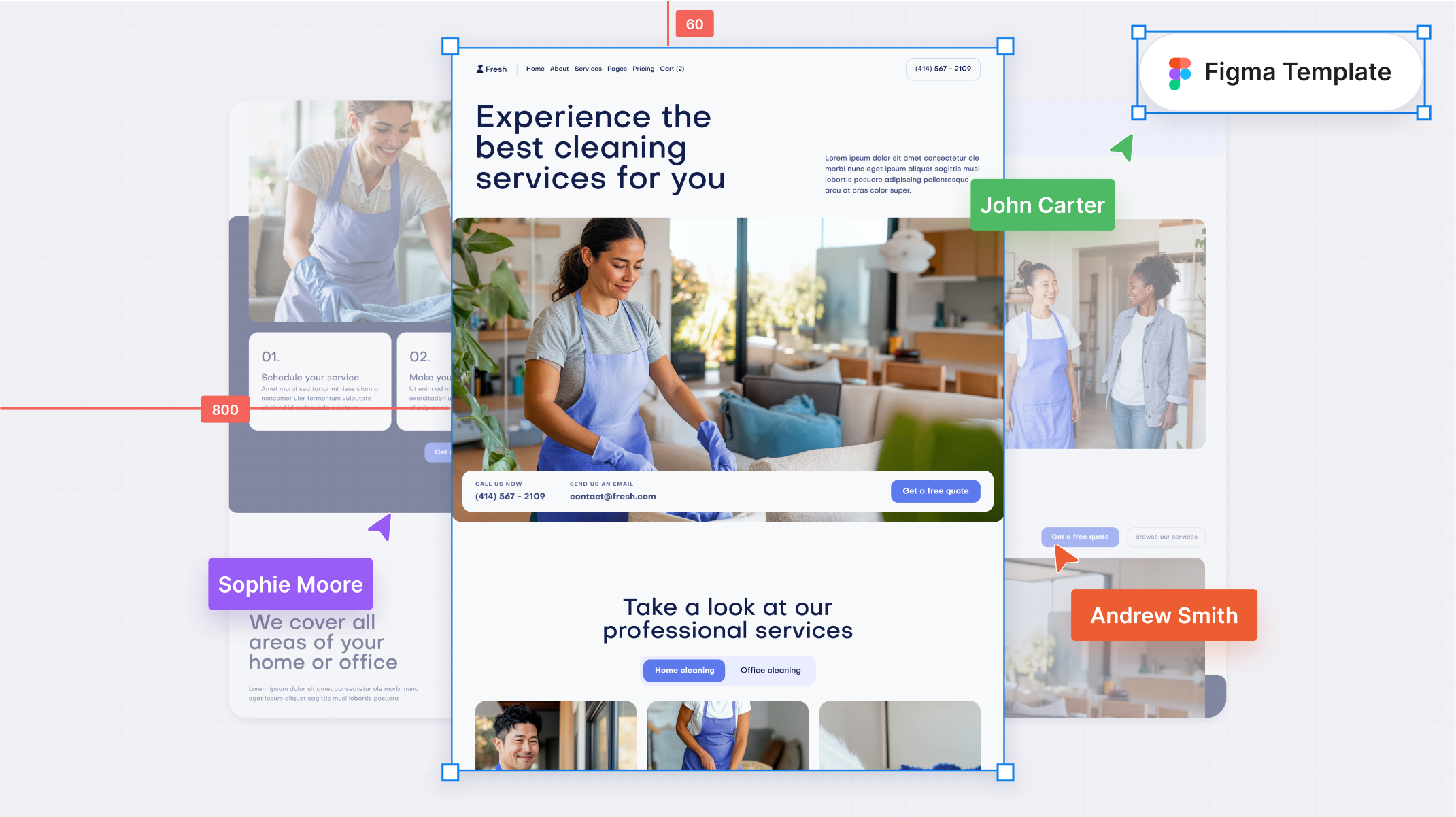Click Services navigation menu item

pyautogui.click(x=587, y=68)
